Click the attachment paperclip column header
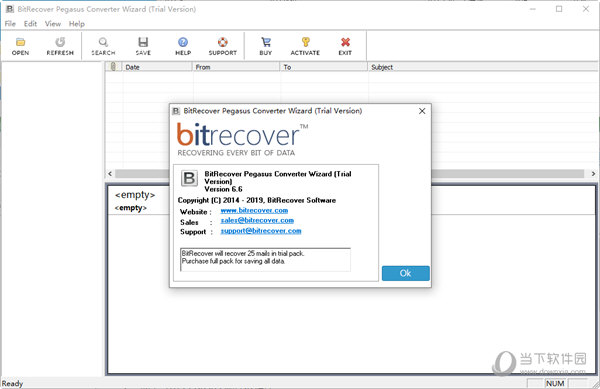The width and height of the screenshot is (600, 389). (x=114, y=67)
